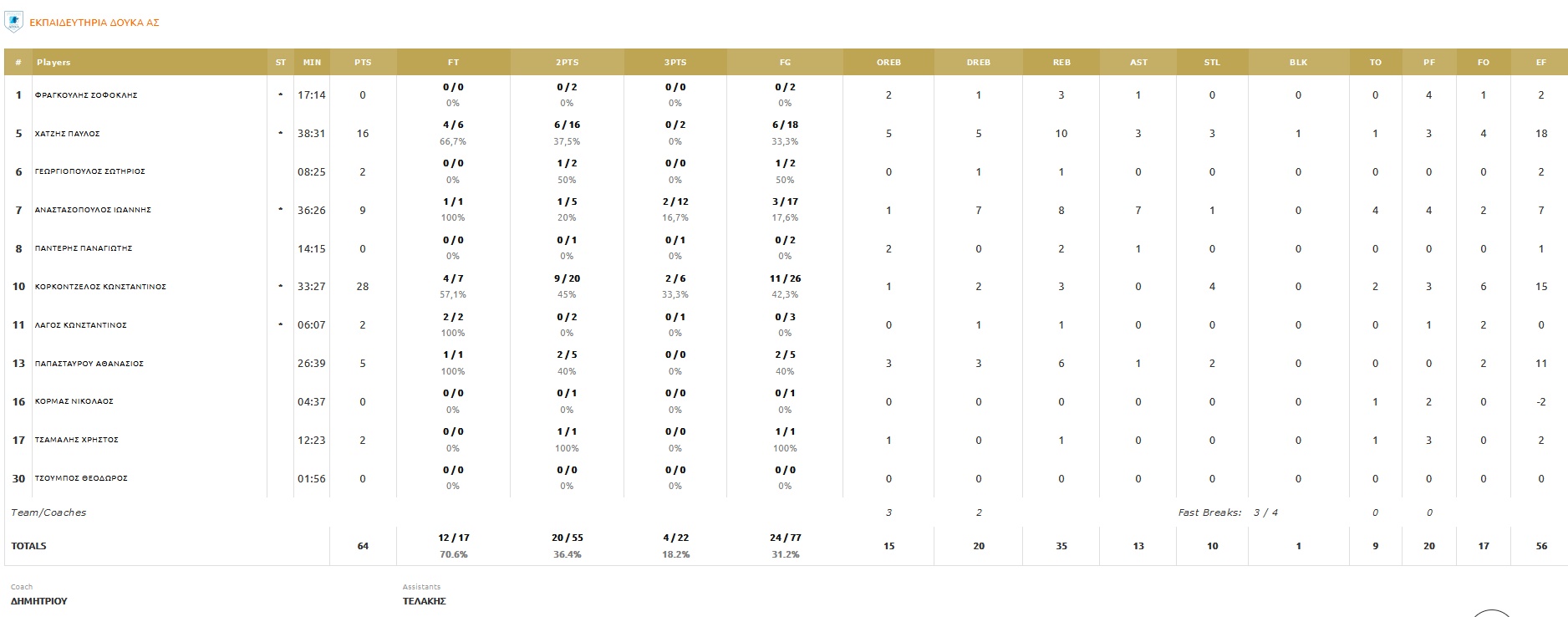This screenshot has height=617, width=1568.
Task: Click the team logo shield icon
Action: coord(13,23)
